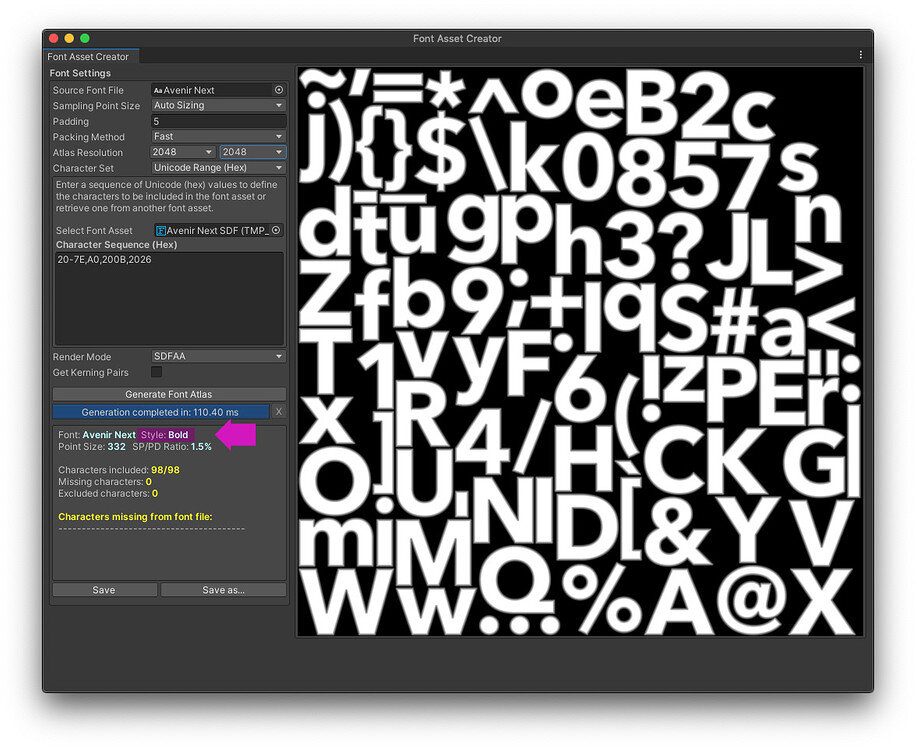Click the Missing characters: 0 line
This screenshot has width=916, height=750.
[105, 481]
